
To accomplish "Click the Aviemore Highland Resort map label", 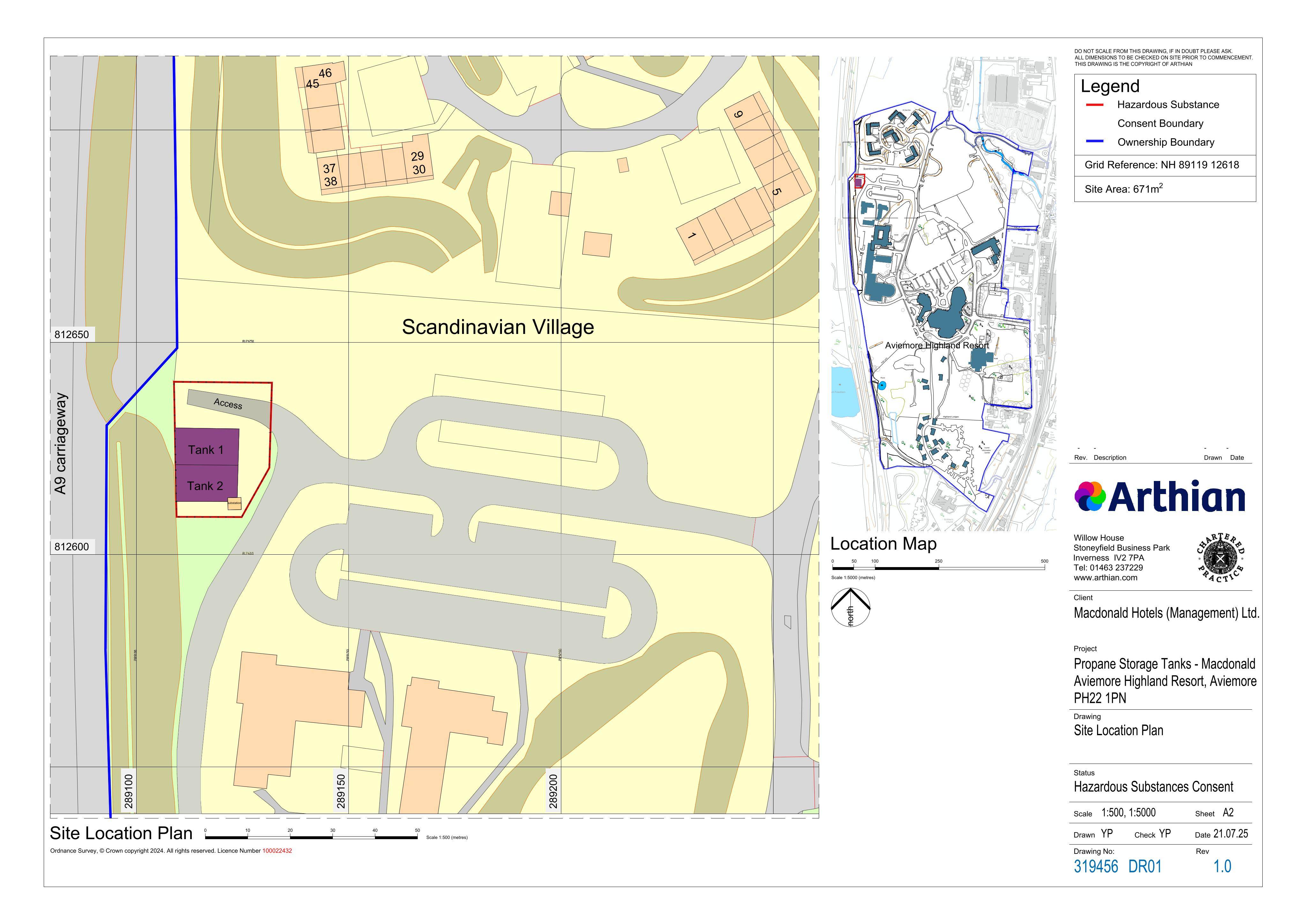I will pyautogui.click(x=937, y=345).
